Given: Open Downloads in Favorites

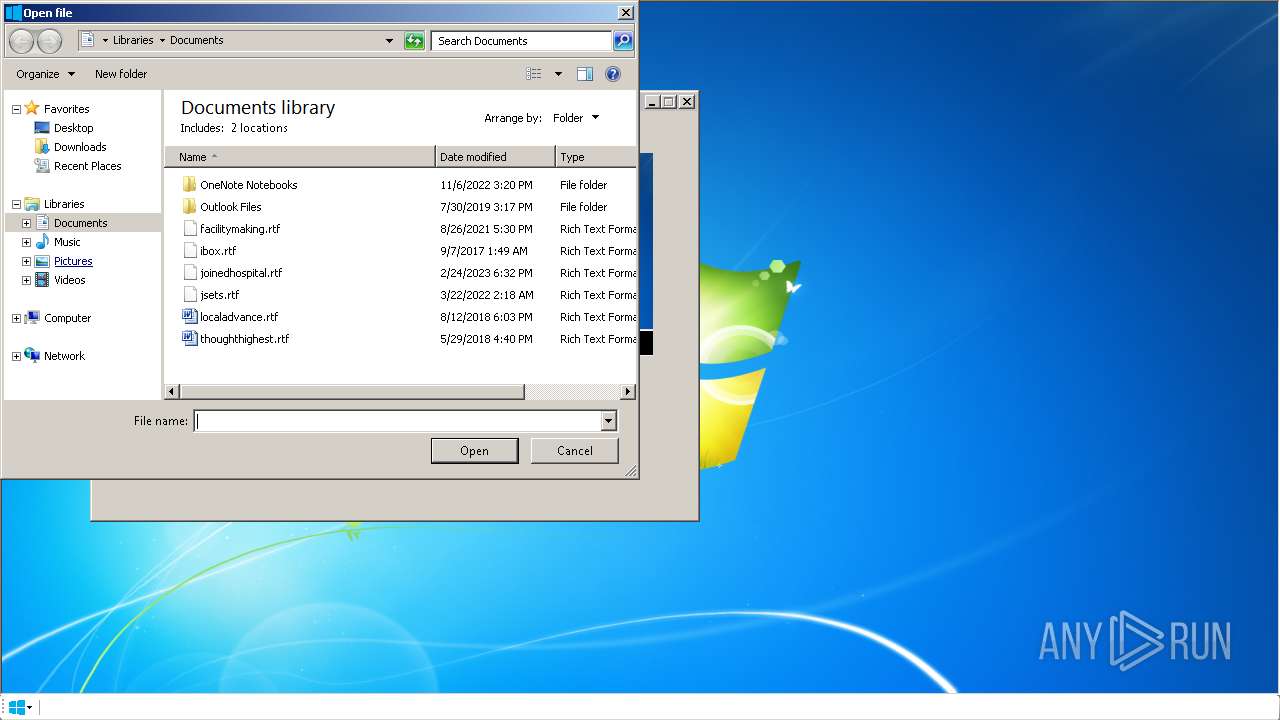Looking at the screenshot, I should point(80,147).
